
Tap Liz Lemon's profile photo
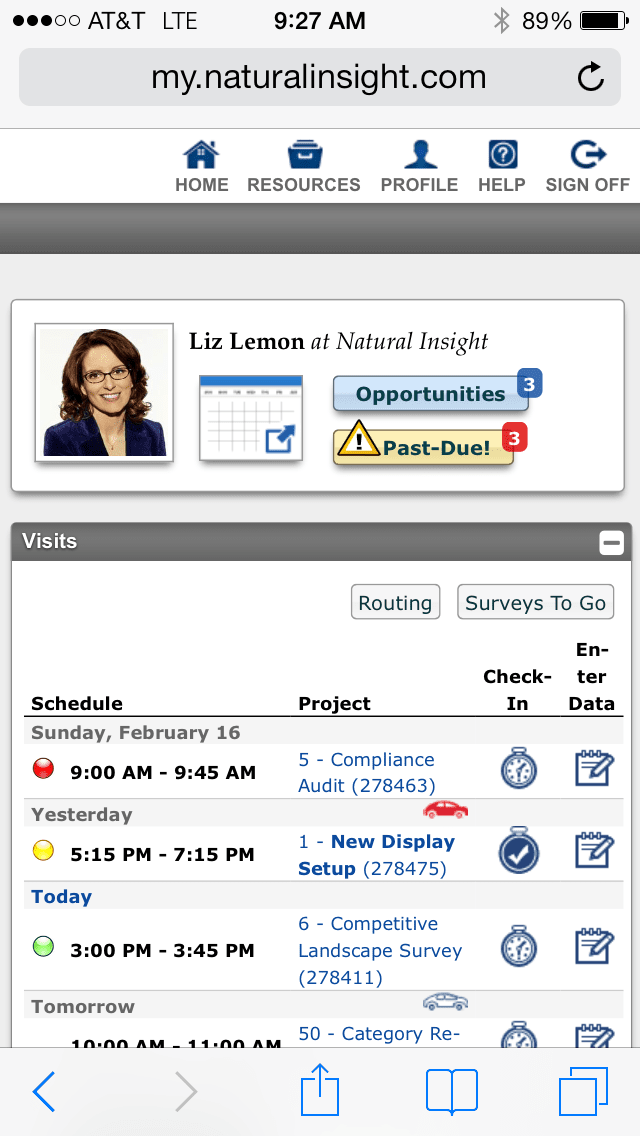point(104,391)
